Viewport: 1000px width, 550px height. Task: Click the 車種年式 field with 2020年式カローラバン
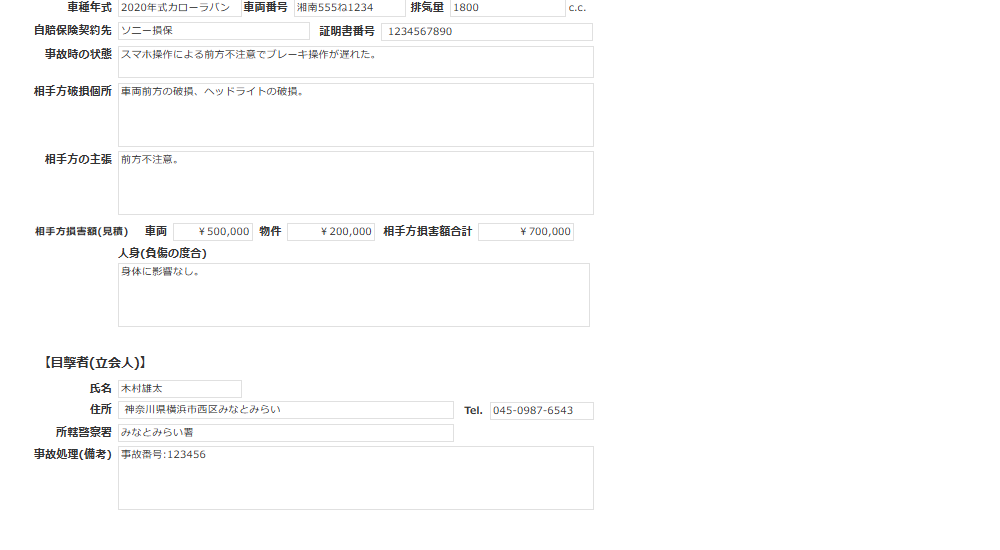click(179, 8)
